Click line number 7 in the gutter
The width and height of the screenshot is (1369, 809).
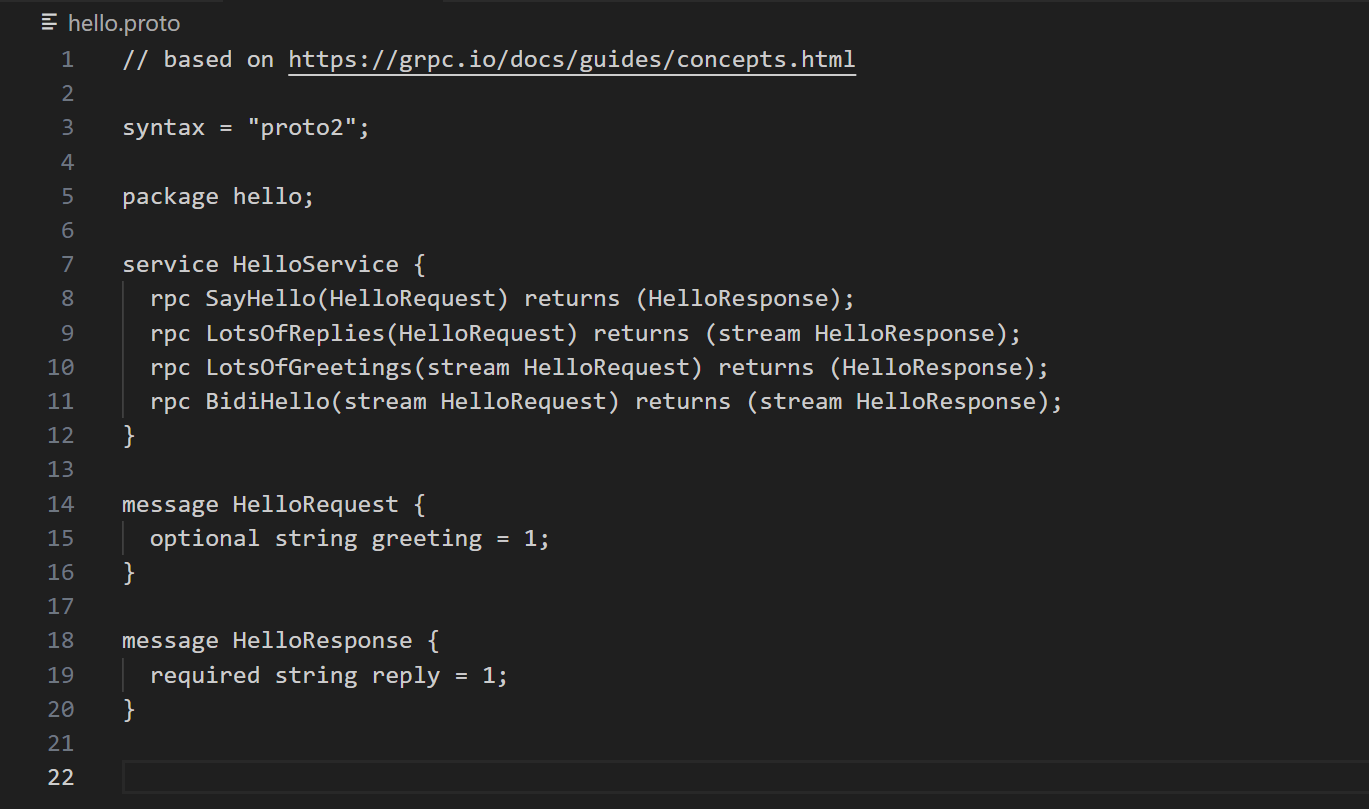click(x=67, y=264)
